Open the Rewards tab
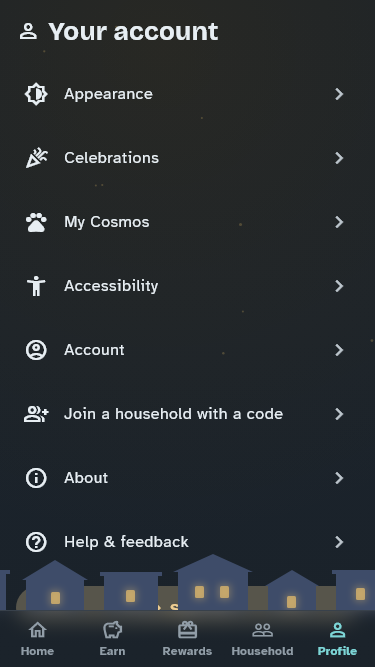The height and width of the screenshot is (667, 375). point(187,638)
